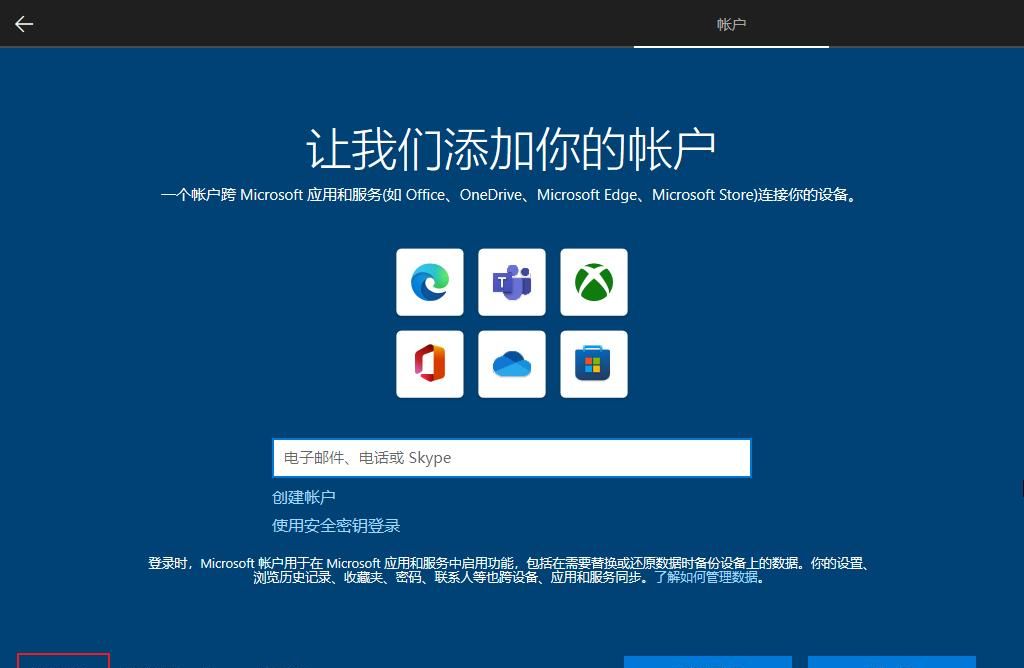
Task: Click the Xbox icon tile
Action: [594, 282]
